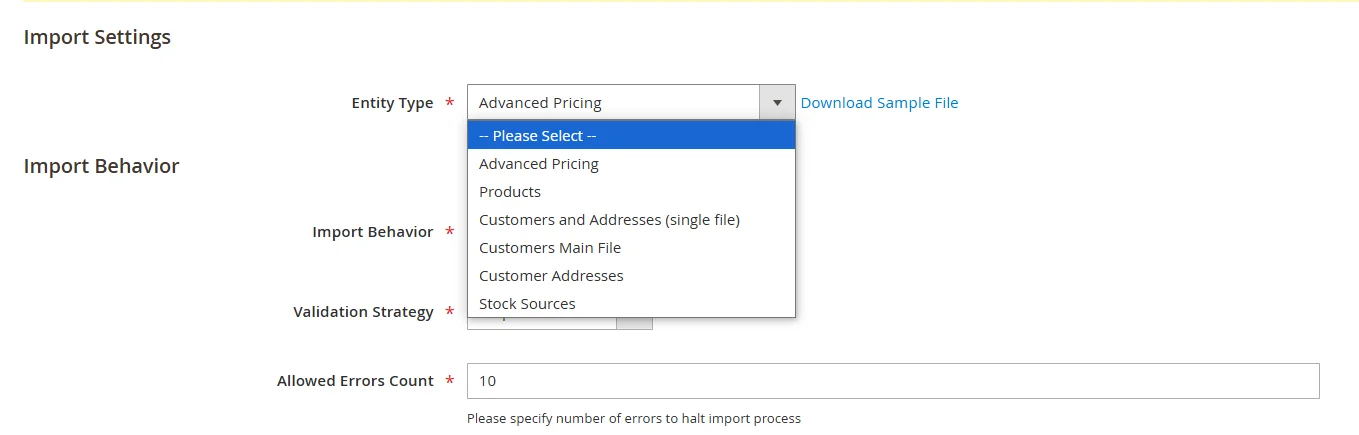
Task: Select the Customer Addresses option
Action: (551, 276)
